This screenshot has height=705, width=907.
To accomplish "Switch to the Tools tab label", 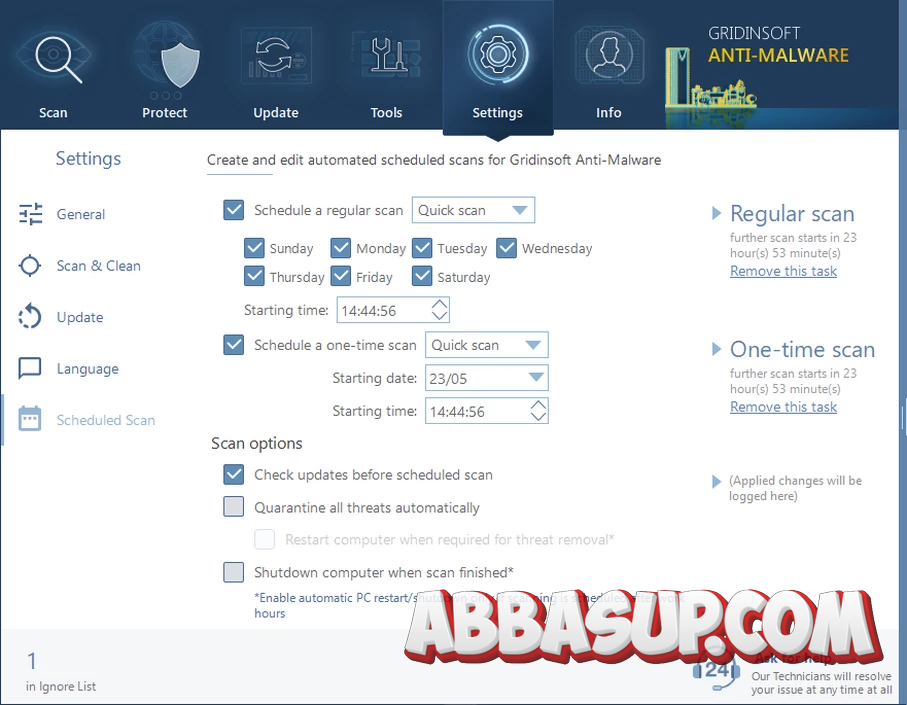I will pyautogui.click(x=386, y=113).
